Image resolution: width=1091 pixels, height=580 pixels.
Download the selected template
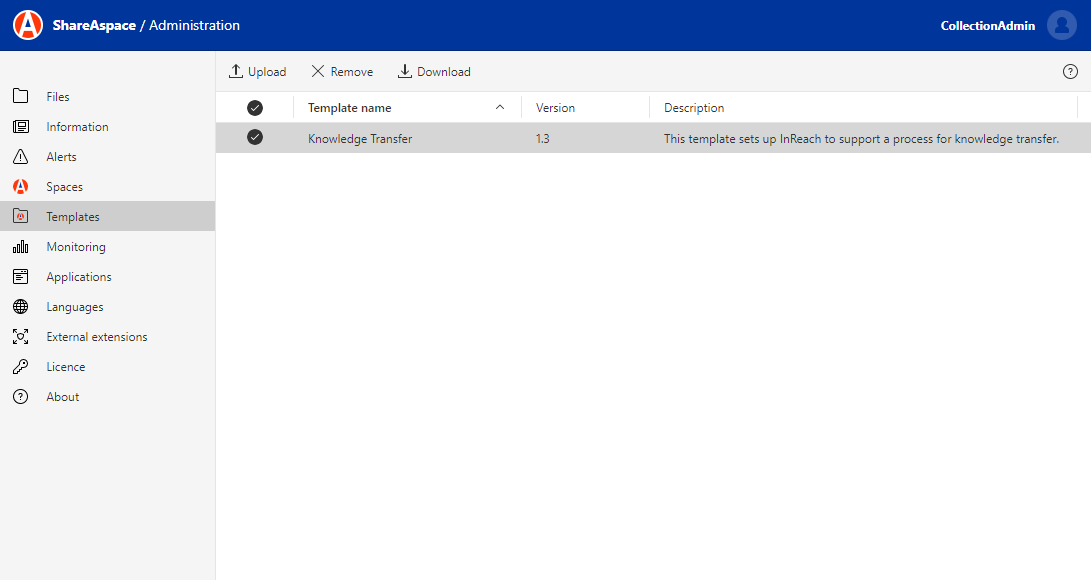click(x=434, y=72)
